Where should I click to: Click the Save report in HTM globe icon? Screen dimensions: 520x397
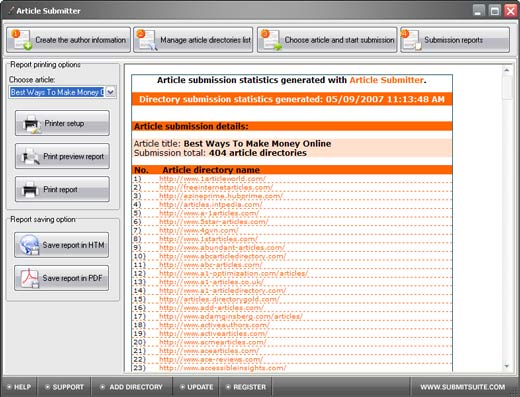click(x=29, y=245)
